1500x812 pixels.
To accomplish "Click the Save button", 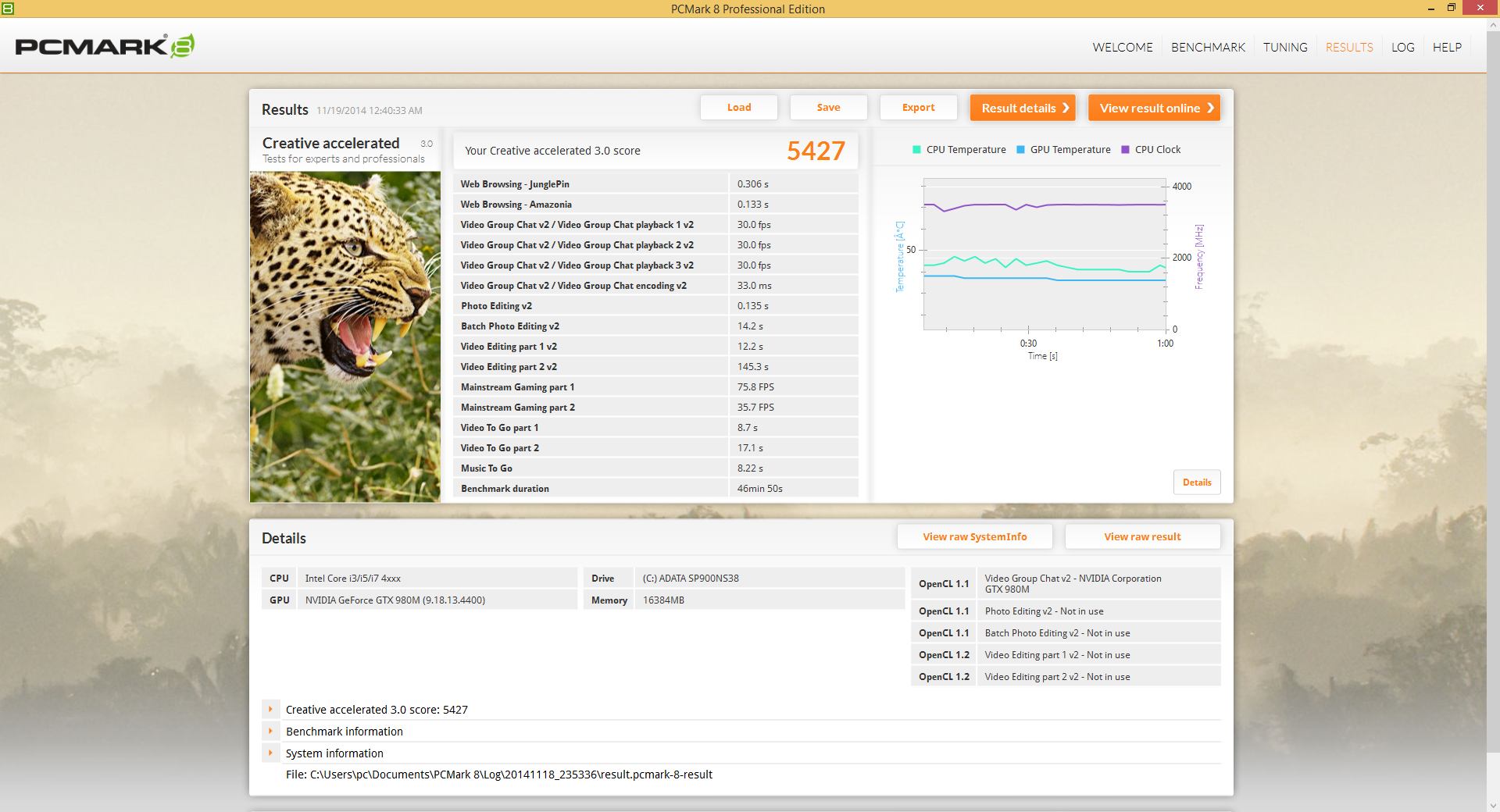I will 828,108.
